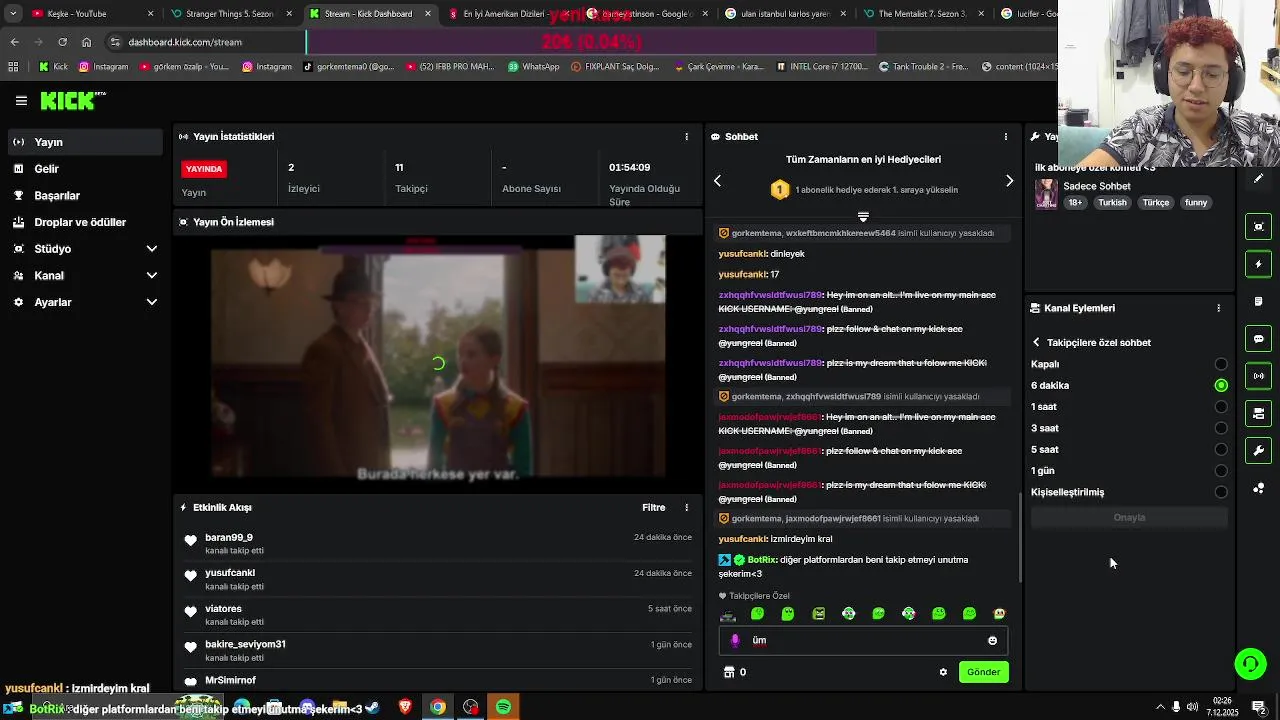This screenshot has height=720, width=1280.
Task: Open the channel store points icon
Action: click(x=730, y=672)
